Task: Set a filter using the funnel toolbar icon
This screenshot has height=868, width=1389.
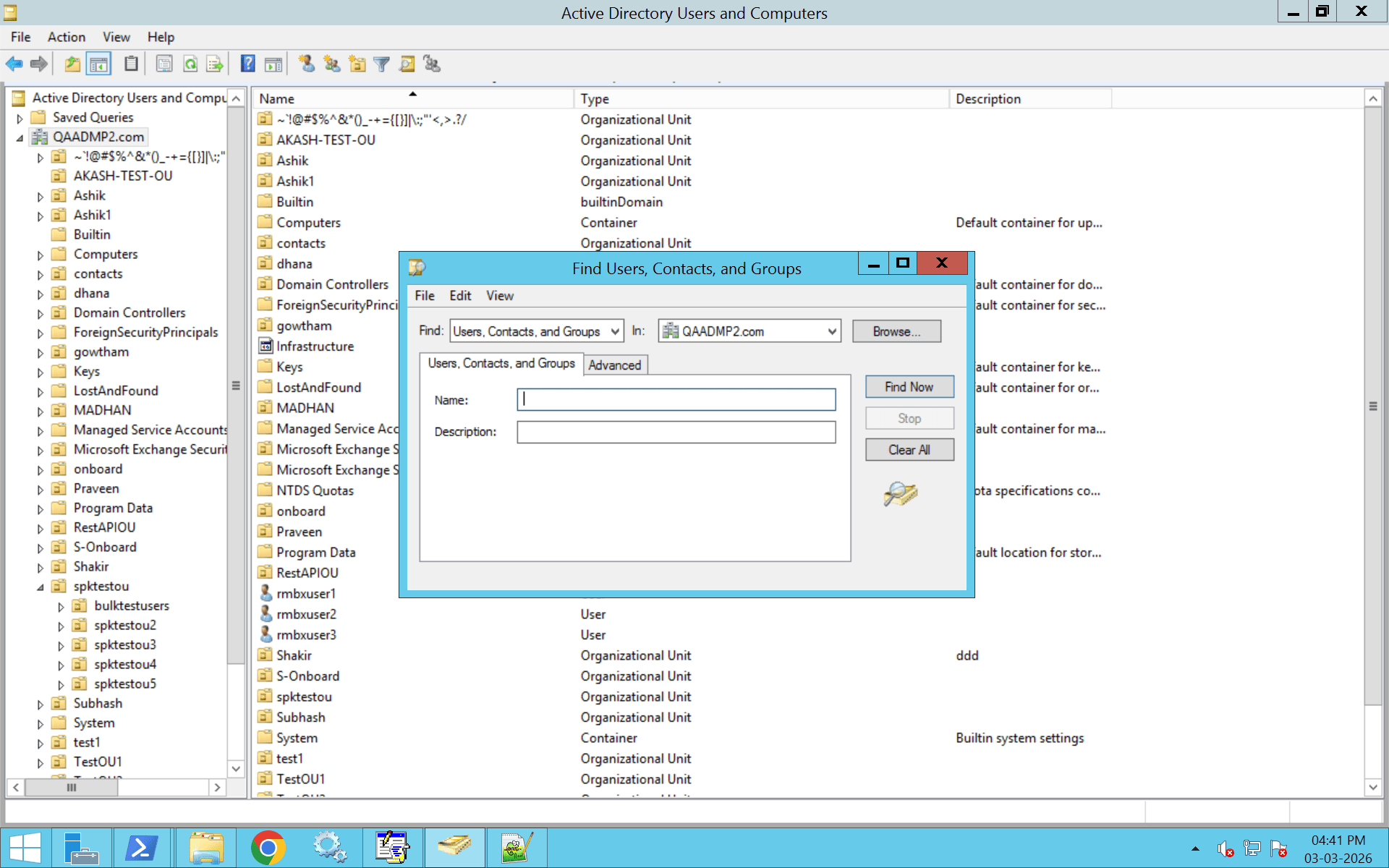Action: (381, 64)
